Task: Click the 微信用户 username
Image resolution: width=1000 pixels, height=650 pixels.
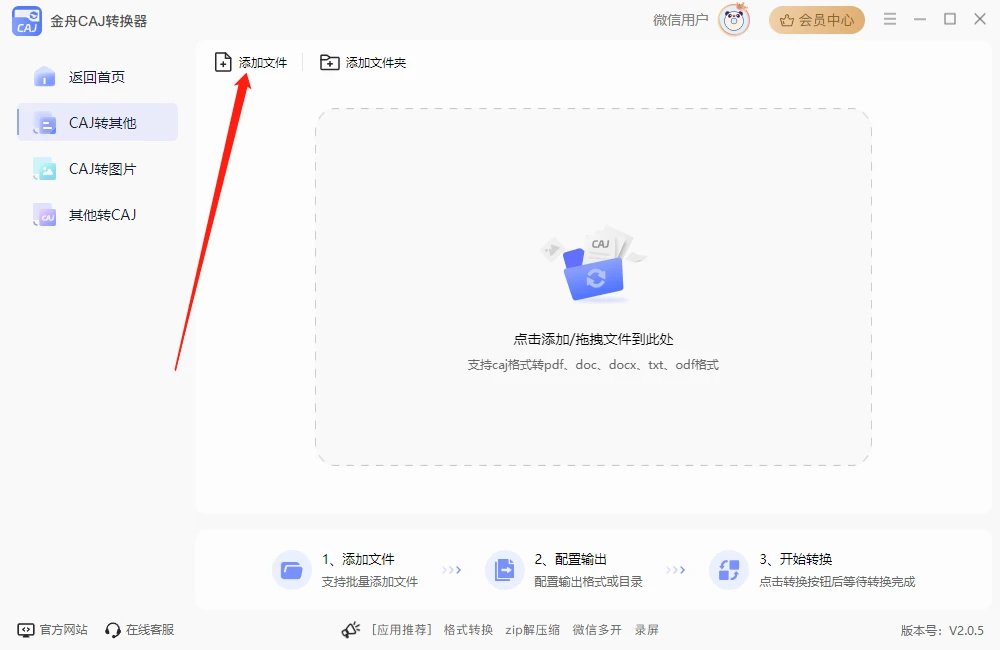Action: 680,20
